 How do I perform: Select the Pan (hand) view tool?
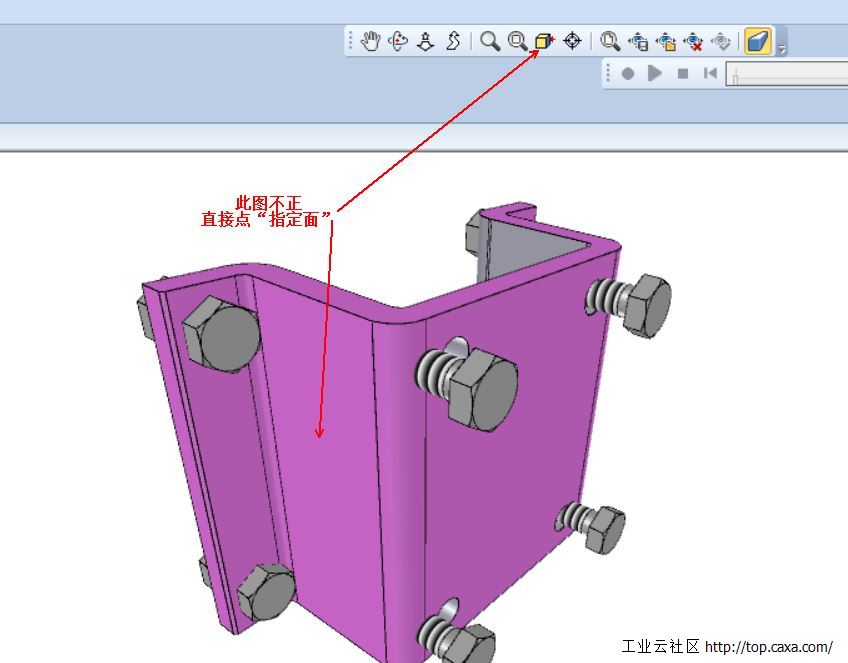(x=371, y=41)
